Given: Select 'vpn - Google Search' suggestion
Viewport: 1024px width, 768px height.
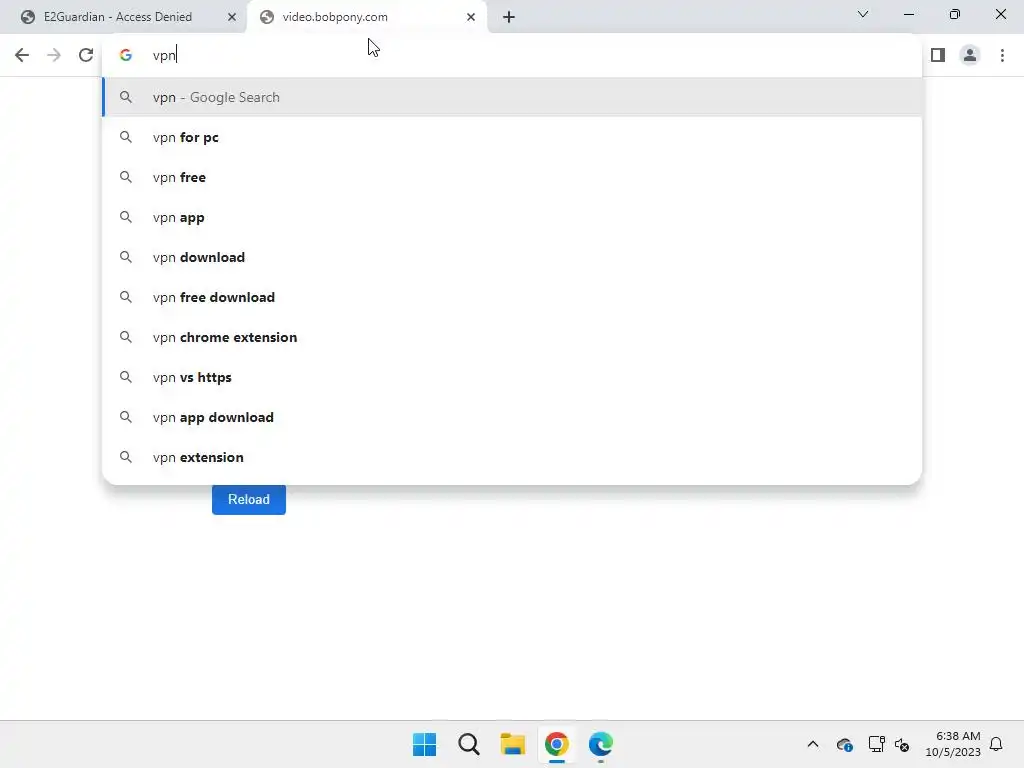Looking at the screenshot, I should point(512,97).
